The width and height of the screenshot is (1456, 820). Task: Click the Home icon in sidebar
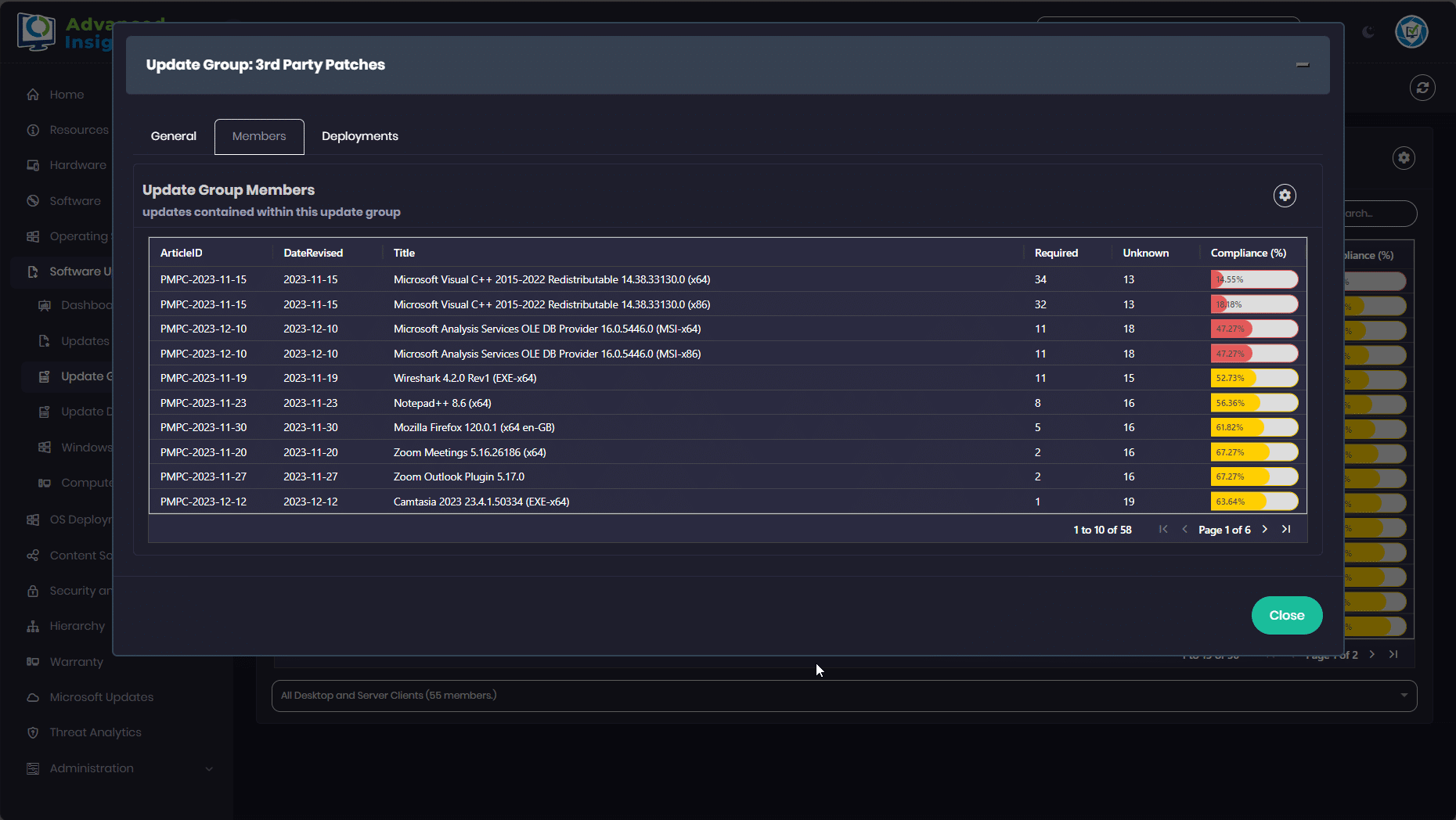click(x=33, y=95)
